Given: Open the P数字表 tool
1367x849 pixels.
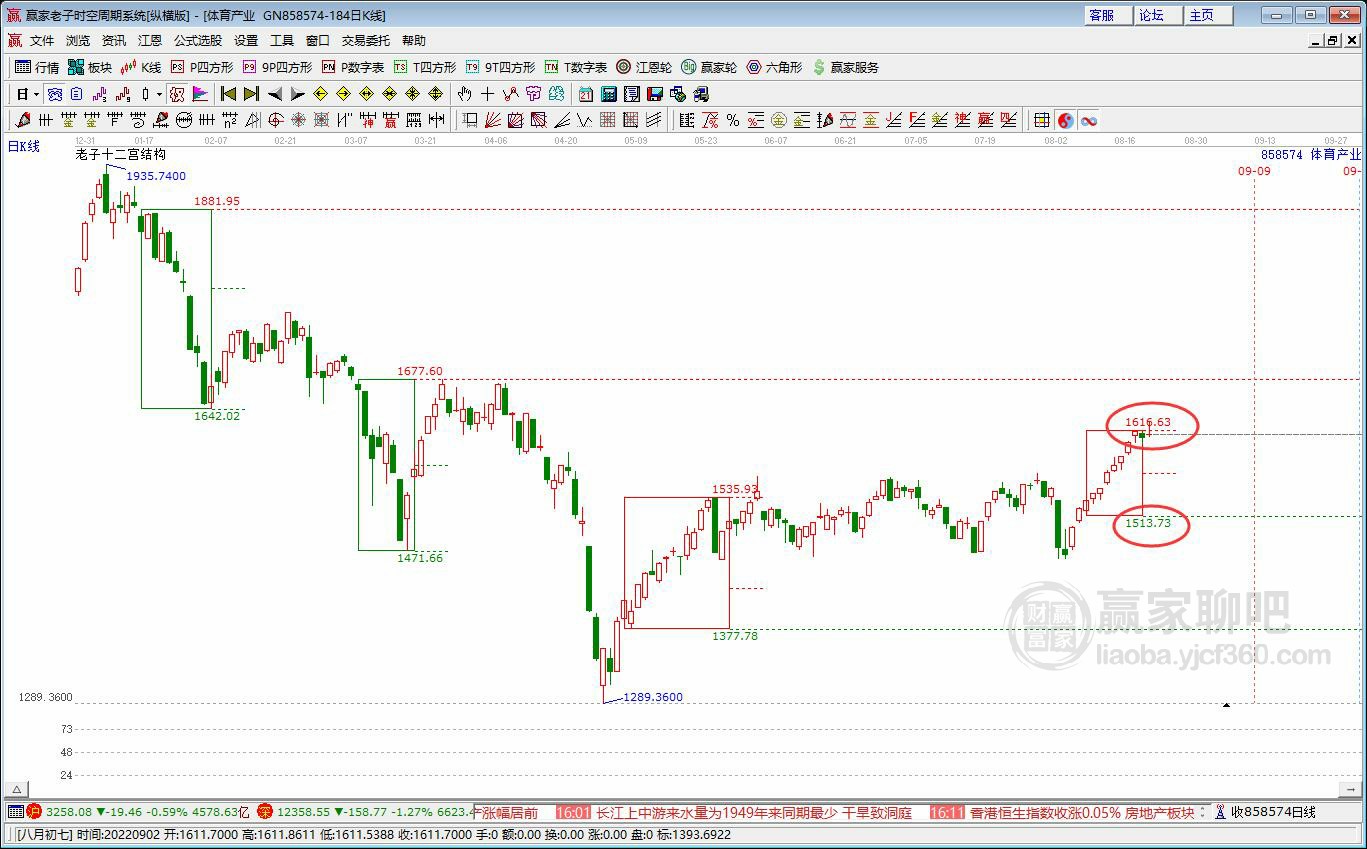Looking at the screenshot, I should 353,67.
